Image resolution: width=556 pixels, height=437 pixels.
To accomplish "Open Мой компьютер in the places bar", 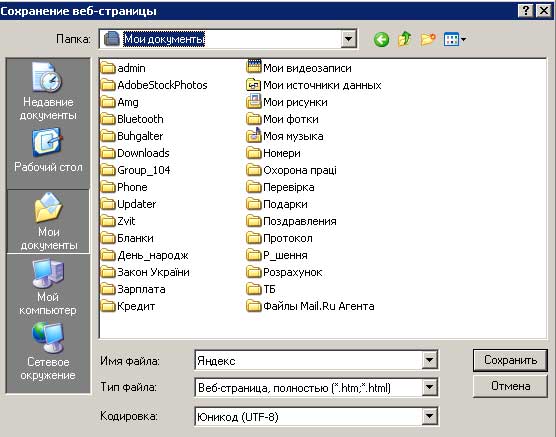I will 48,288.
